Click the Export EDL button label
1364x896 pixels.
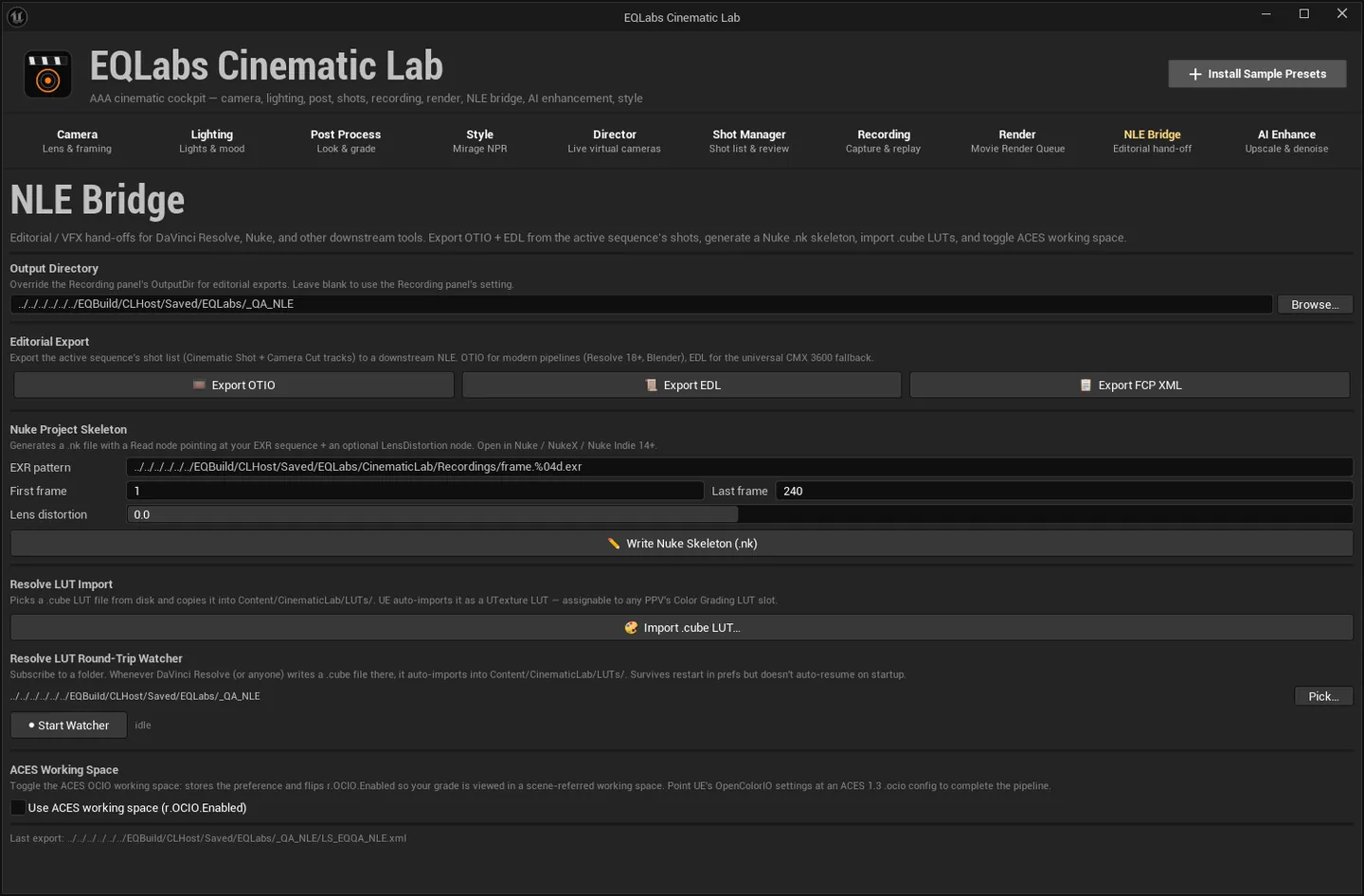[x=692, y=385]
